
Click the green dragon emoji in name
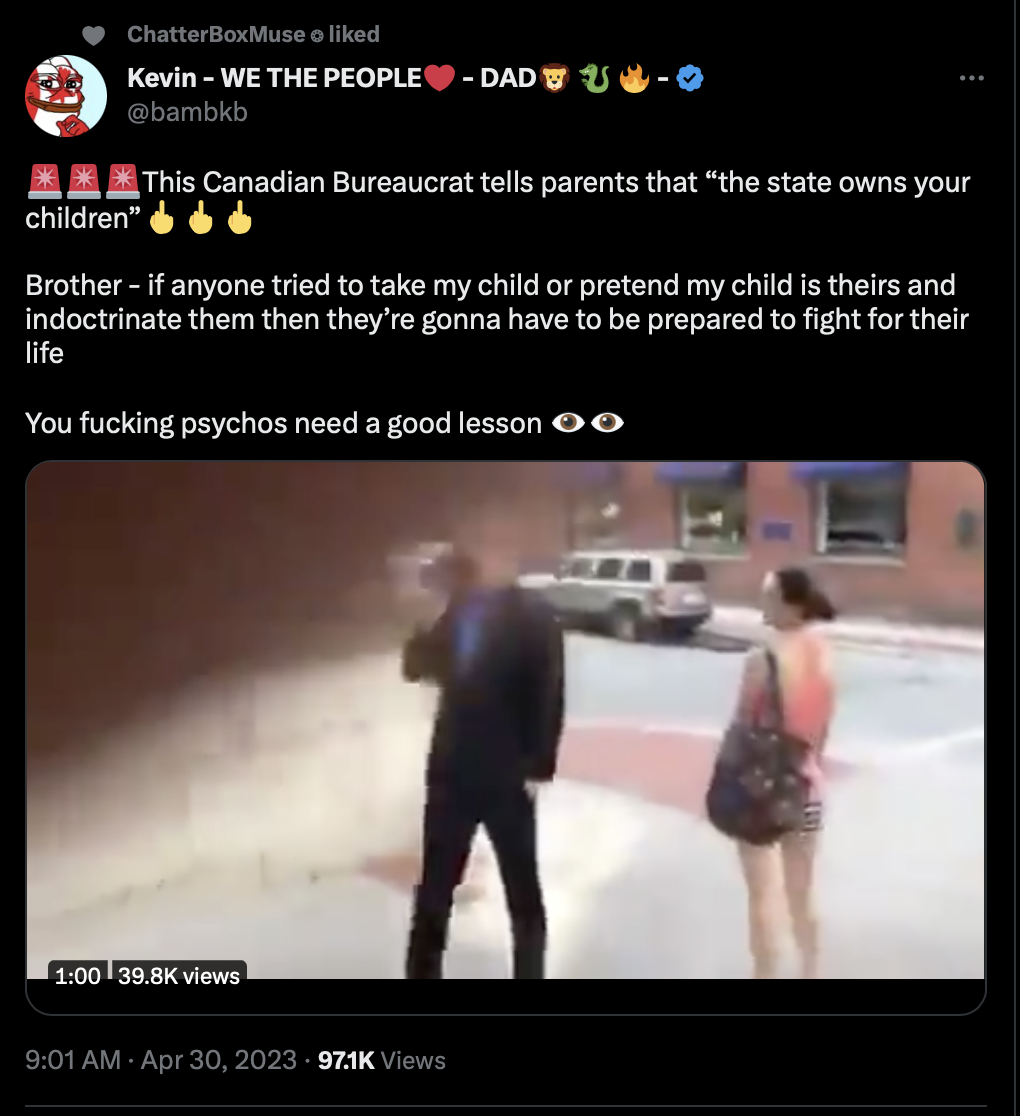pyautogui.click(x=594, y=78)
